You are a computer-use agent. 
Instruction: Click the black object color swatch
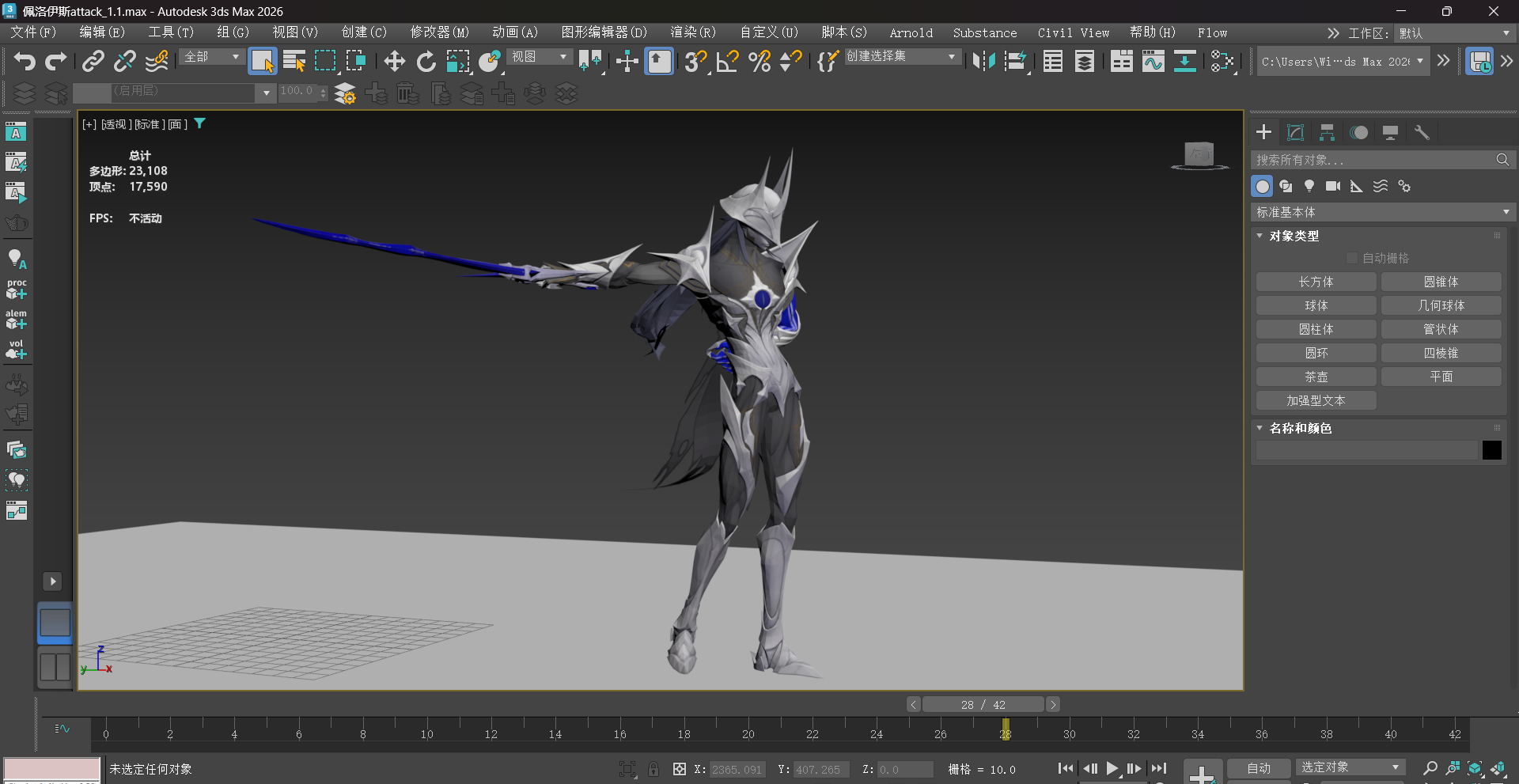tap(1491, 450)
